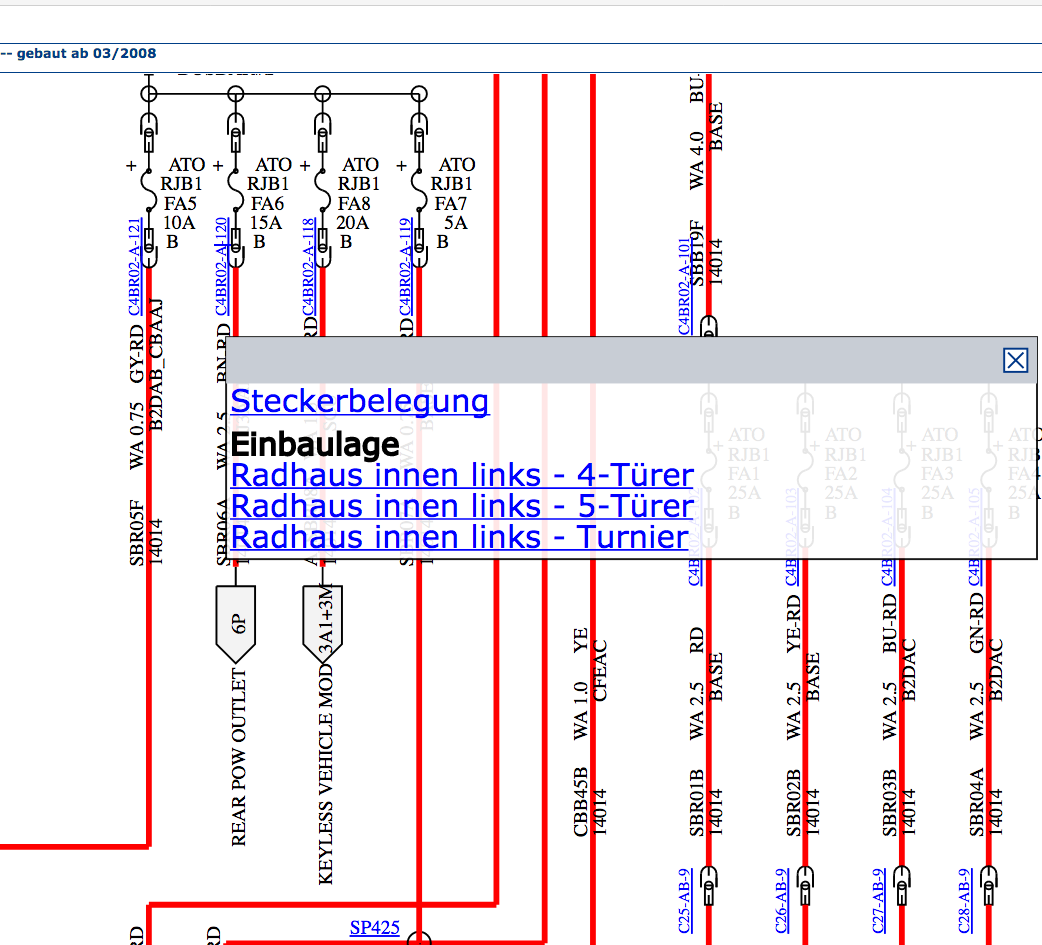Open connector link C4BR02-A-119
This screenshot has width=1042, height=945.
coord(405,267)
